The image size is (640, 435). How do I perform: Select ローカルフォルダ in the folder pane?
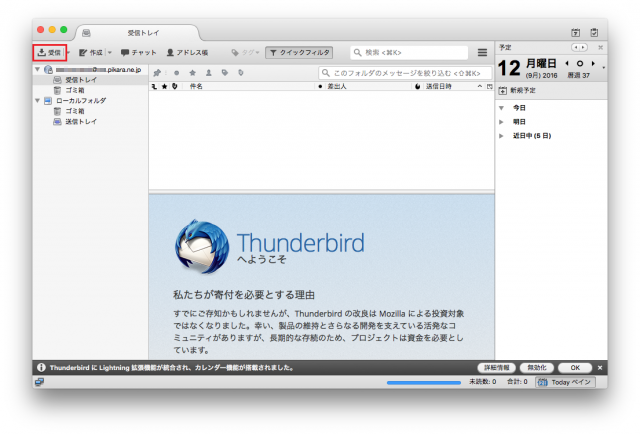81,100
